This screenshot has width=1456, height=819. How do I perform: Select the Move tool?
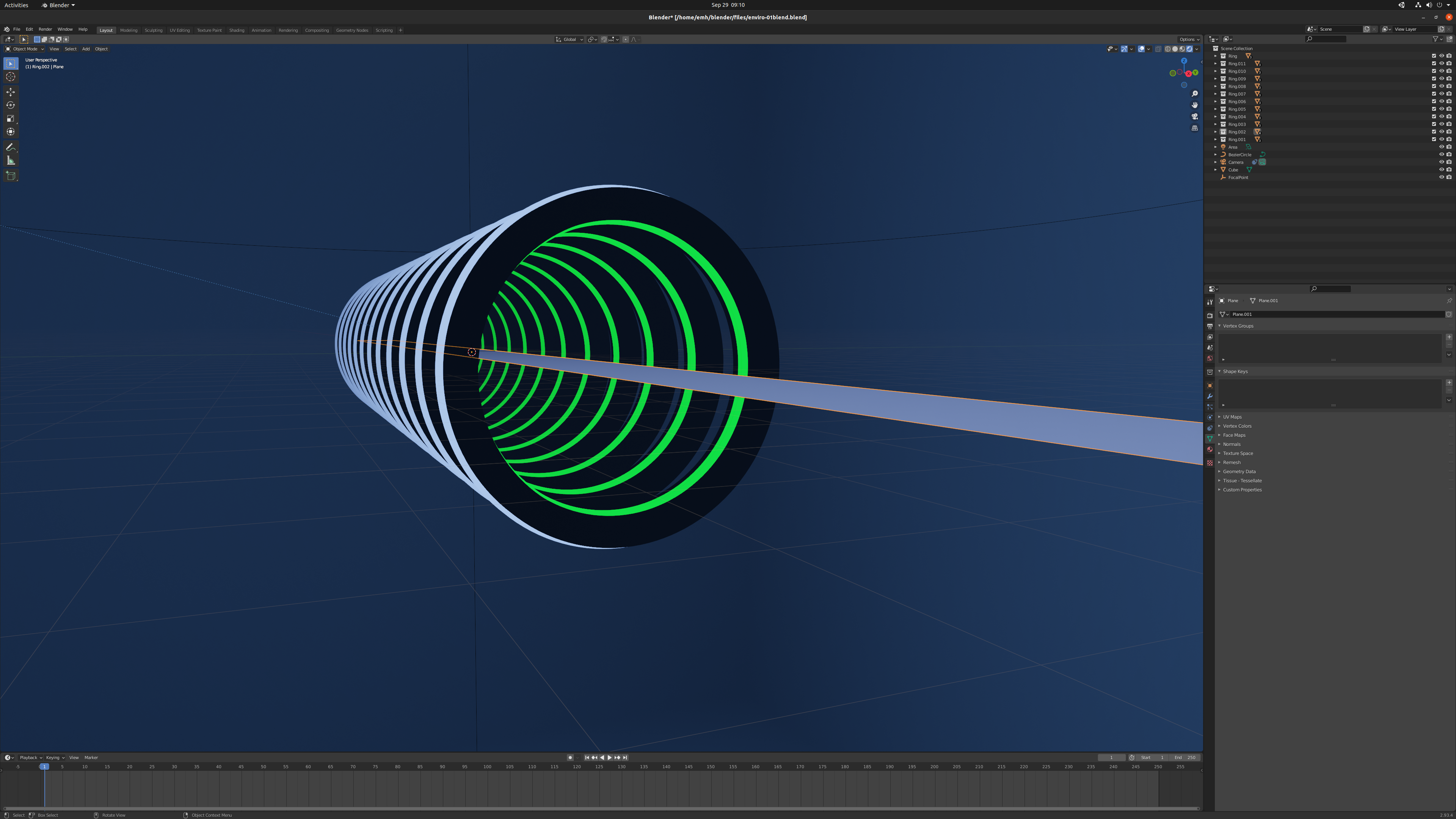click(11, 92)
